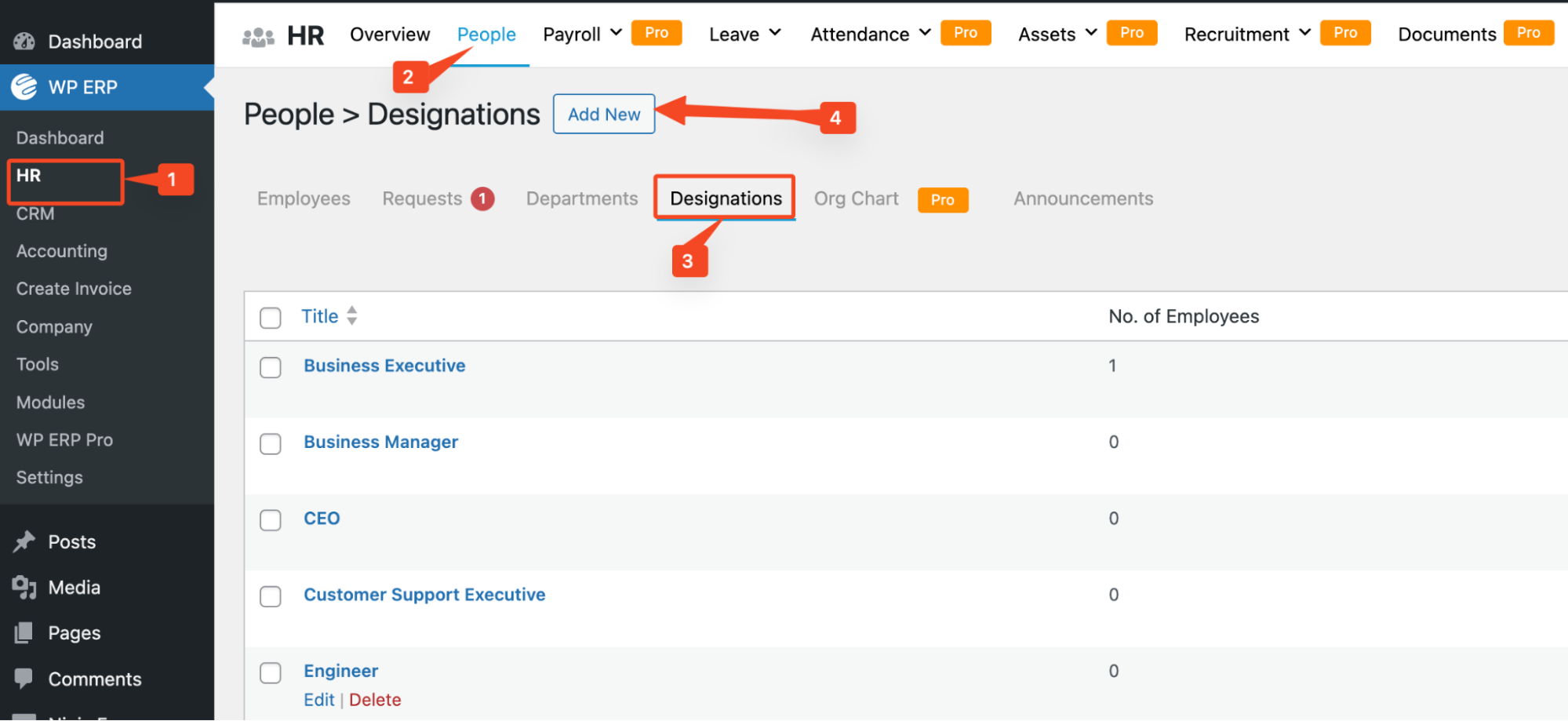The image size is (1568, 721).
Task: Click the WP ERP logo icon
Action: point(24,87)
